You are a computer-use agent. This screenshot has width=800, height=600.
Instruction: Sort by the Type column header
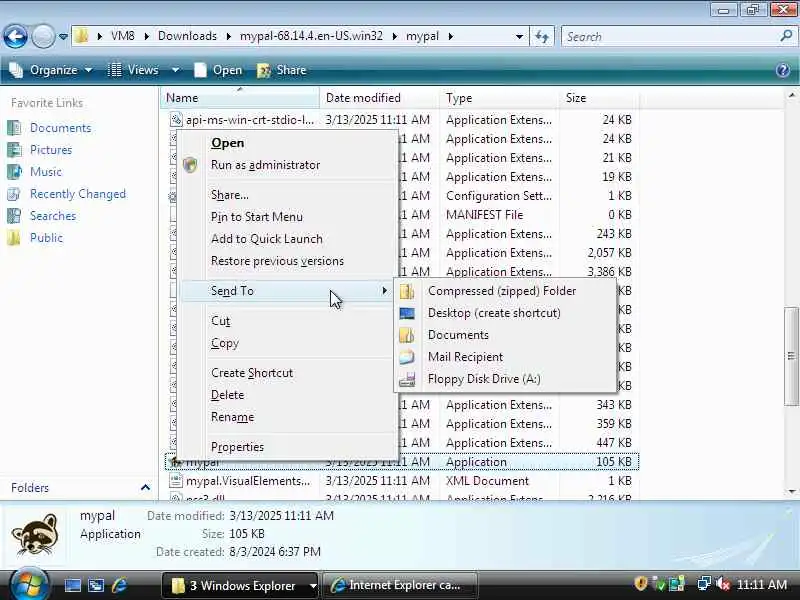500,97
